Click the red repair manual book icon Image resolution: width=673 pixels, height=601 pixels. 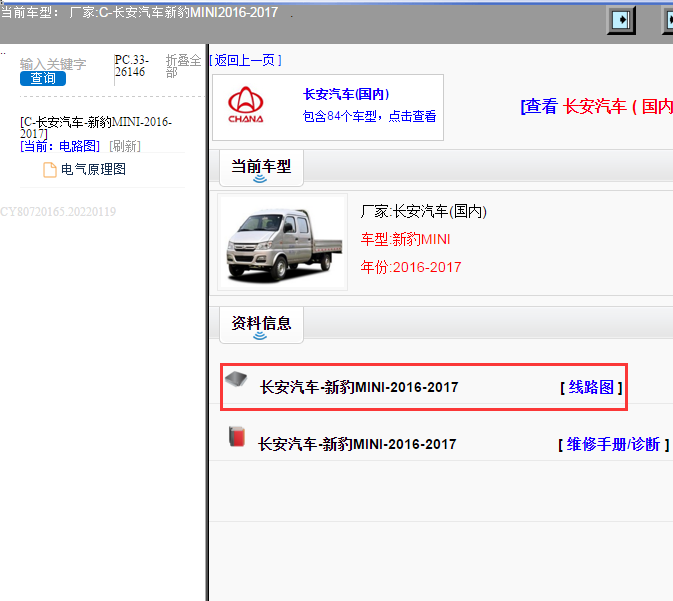click(x=236, y=437)
